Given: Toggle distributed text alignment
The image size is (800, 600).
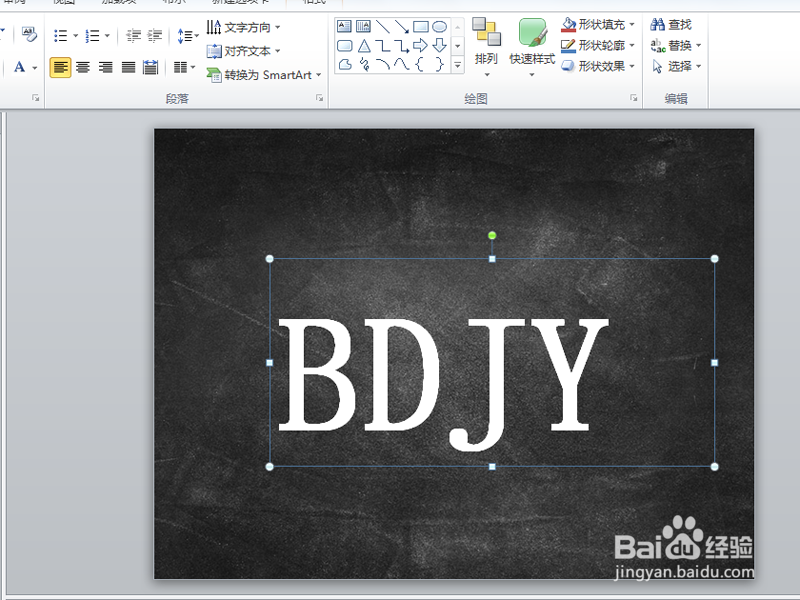Looking at the screenshot, I should pos(151,67).
